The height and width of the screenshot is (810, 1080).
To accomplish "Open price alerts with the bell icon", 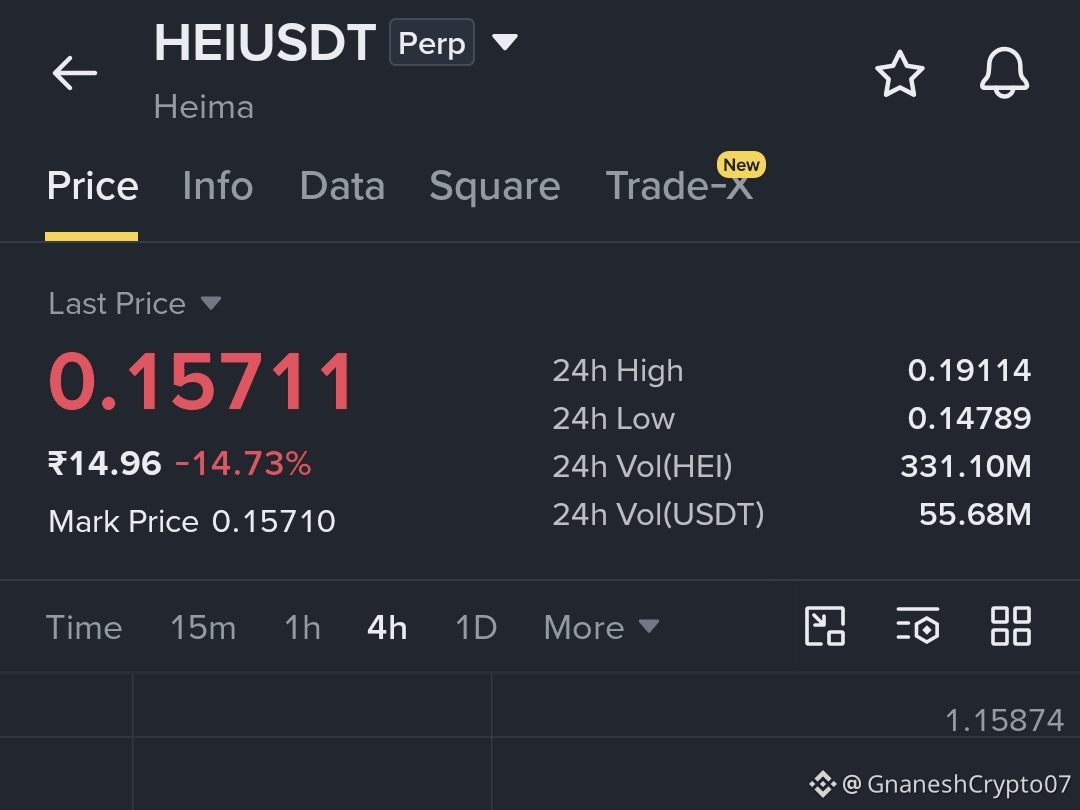I will pyautogui.click(x=1004, y=73).
